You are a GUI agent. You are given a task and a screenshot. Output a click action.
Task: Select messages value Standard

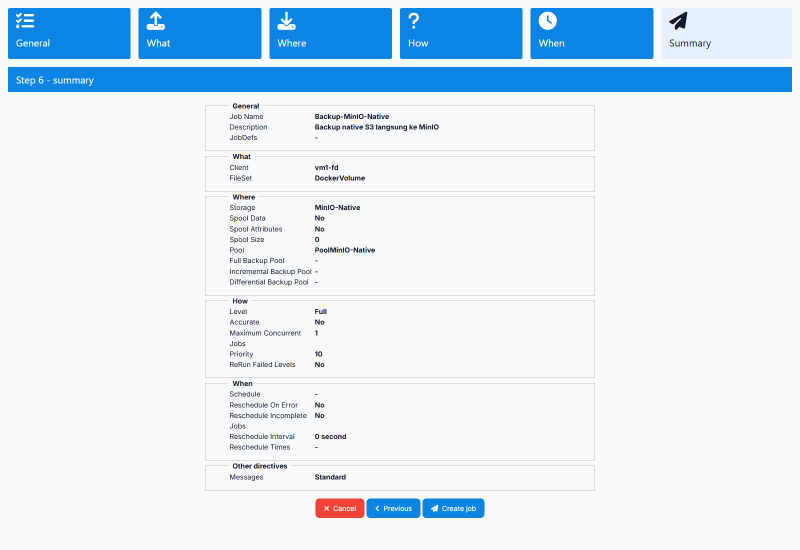(330, 477)
